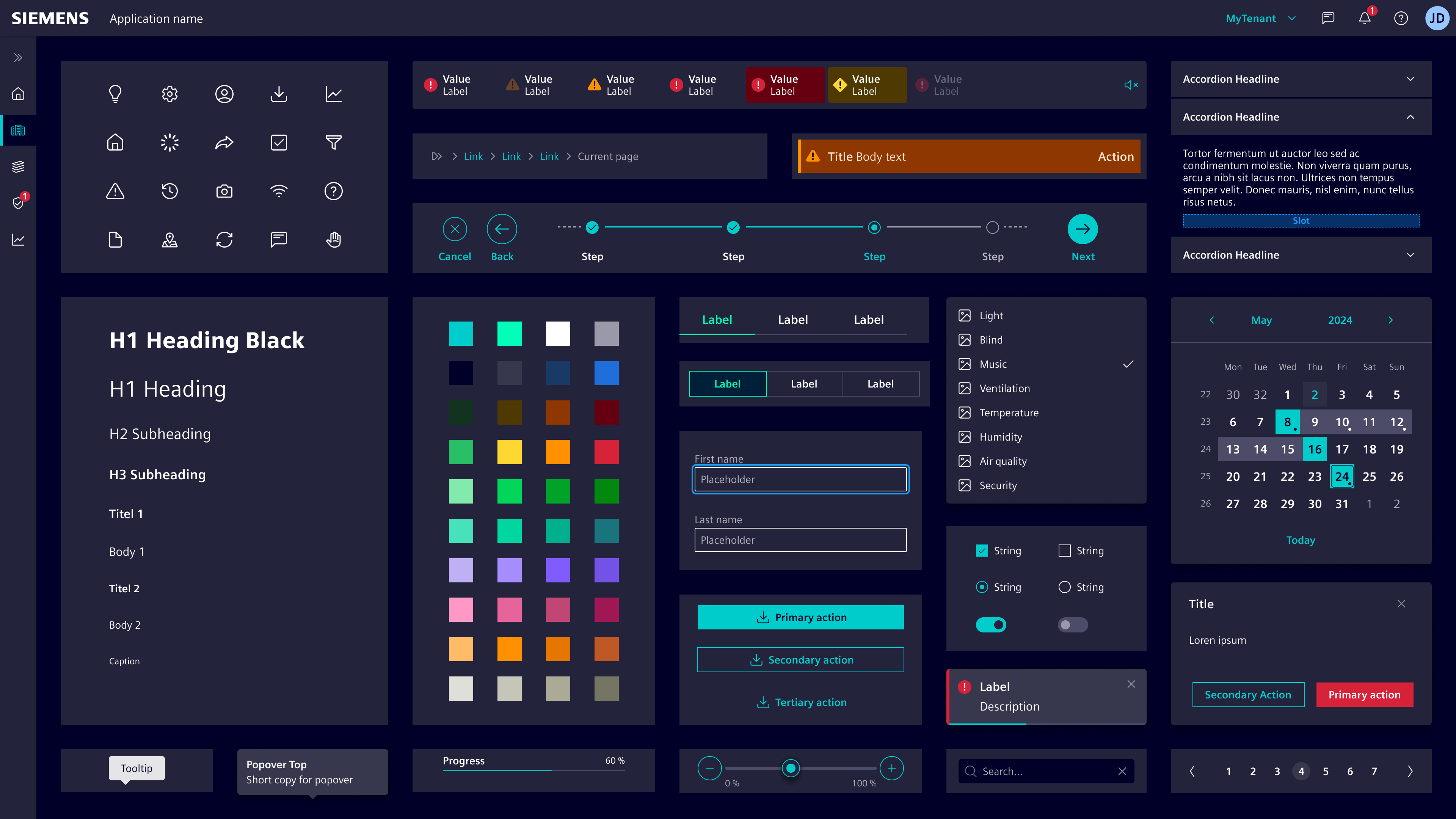Expand the bottom Accordion Headline

pyautogui.click(x=1300, y=255)
